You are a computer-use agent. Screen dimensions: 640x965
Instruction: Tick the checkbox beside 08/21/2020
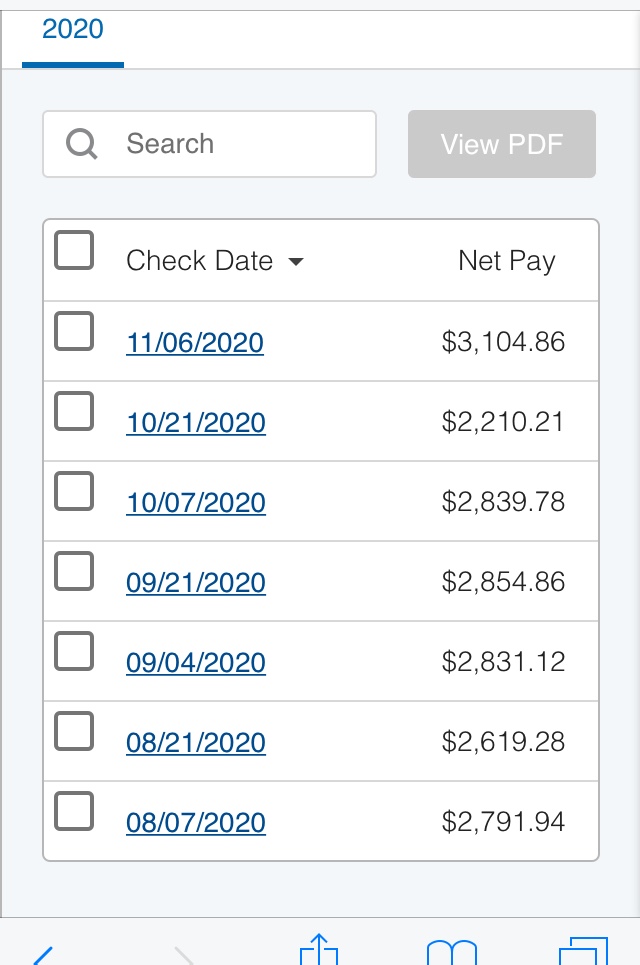pos(74,731)
